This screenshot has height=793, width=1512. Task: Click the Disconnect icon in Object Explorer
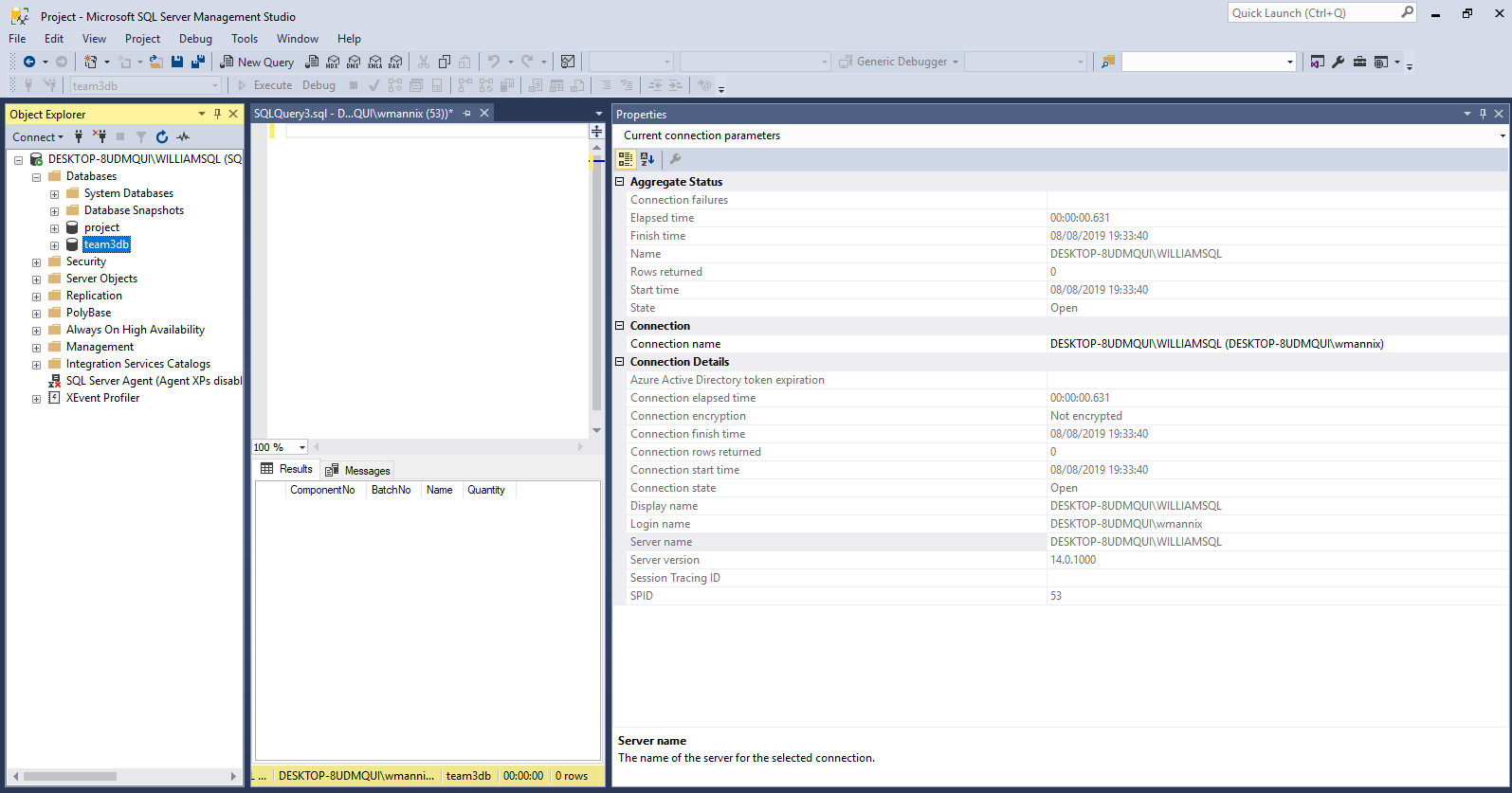click(x=100, y=136)
